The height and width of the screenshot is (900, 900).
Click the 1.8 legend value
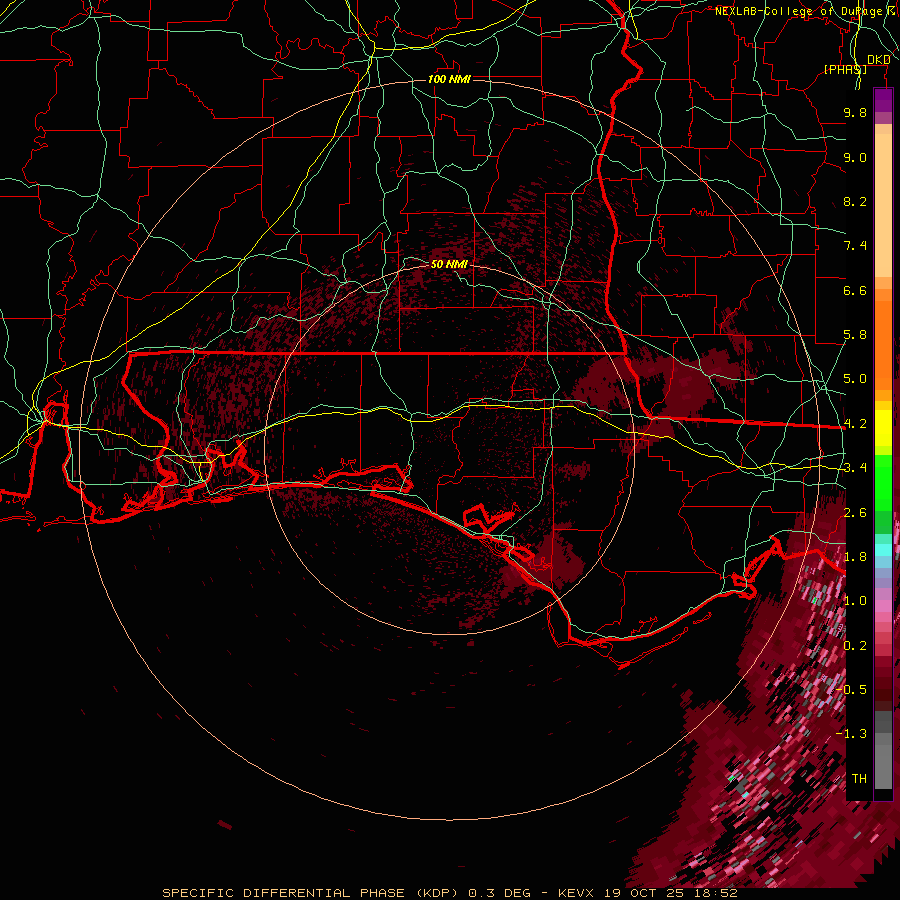pyautogui.click(x=855, y=557)
